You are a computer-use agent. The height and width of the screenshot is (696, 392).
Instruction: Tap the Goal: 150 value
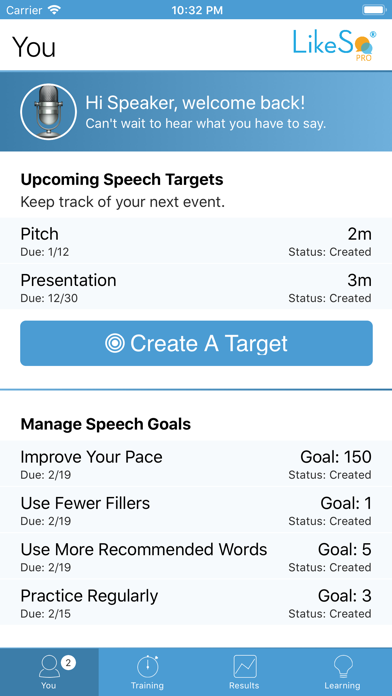336,457
